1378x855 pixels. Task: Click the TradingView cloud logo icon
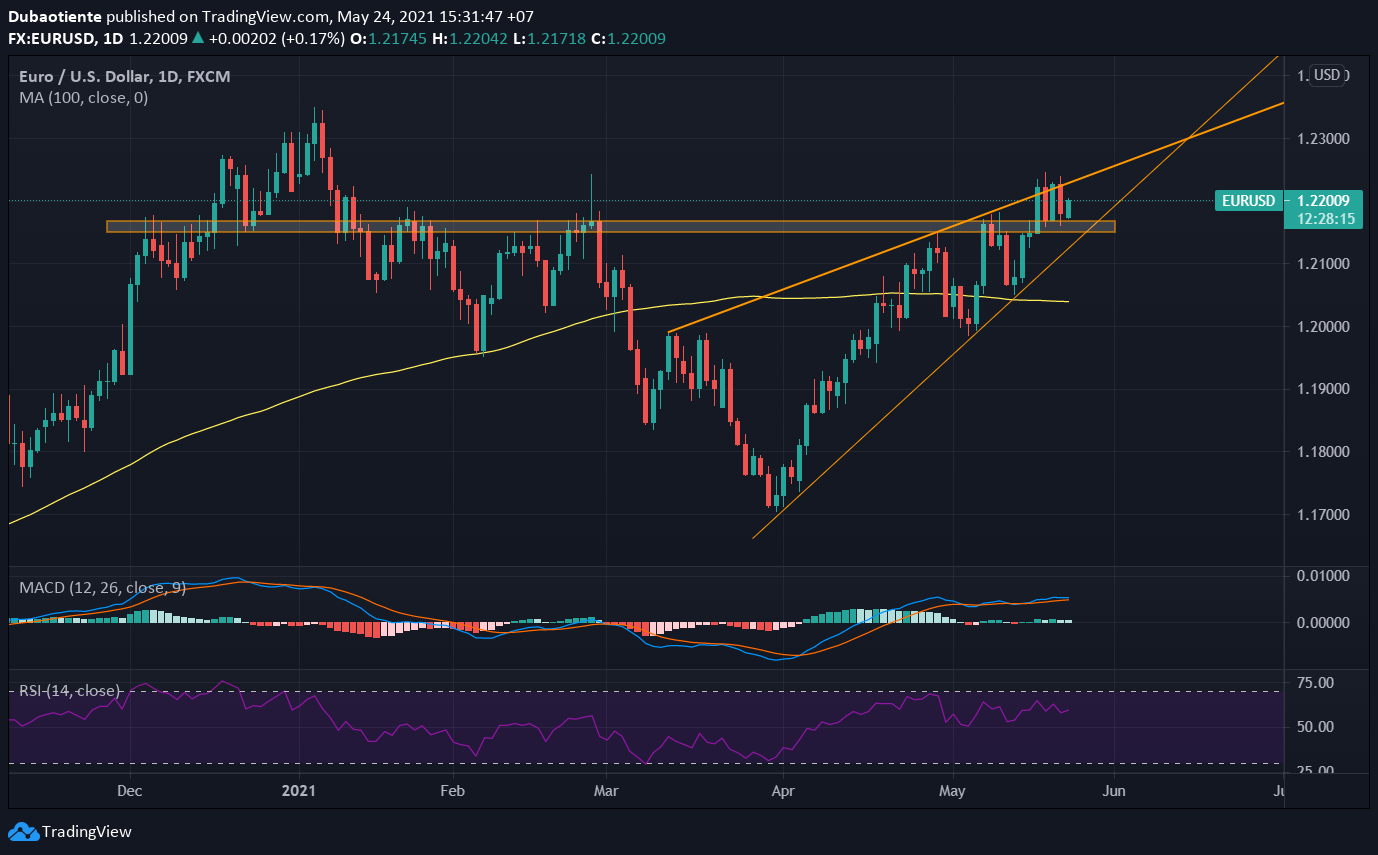pos(23,831)
